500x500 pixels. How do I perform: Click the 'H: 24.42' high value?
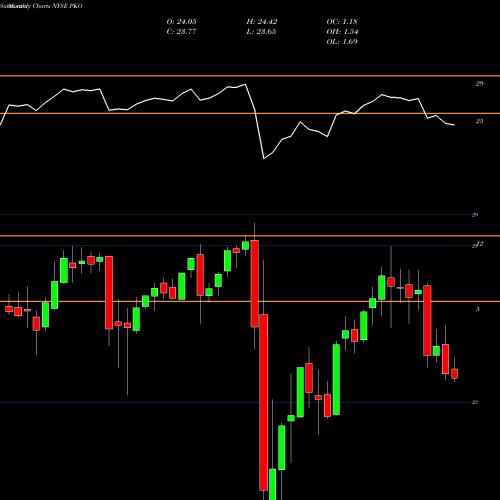pos(262,22)
